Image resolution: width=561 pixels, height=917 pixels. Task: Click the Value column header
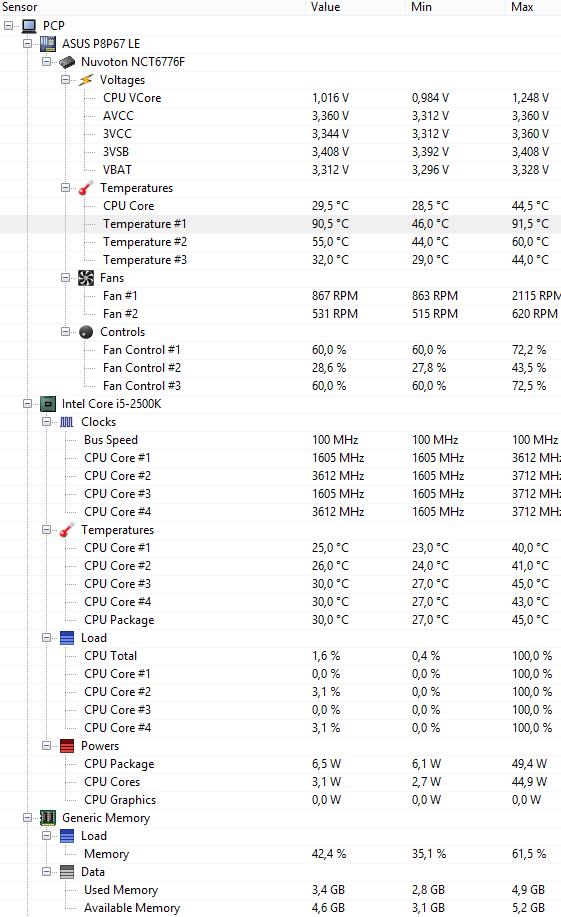(x=355, y=7)
